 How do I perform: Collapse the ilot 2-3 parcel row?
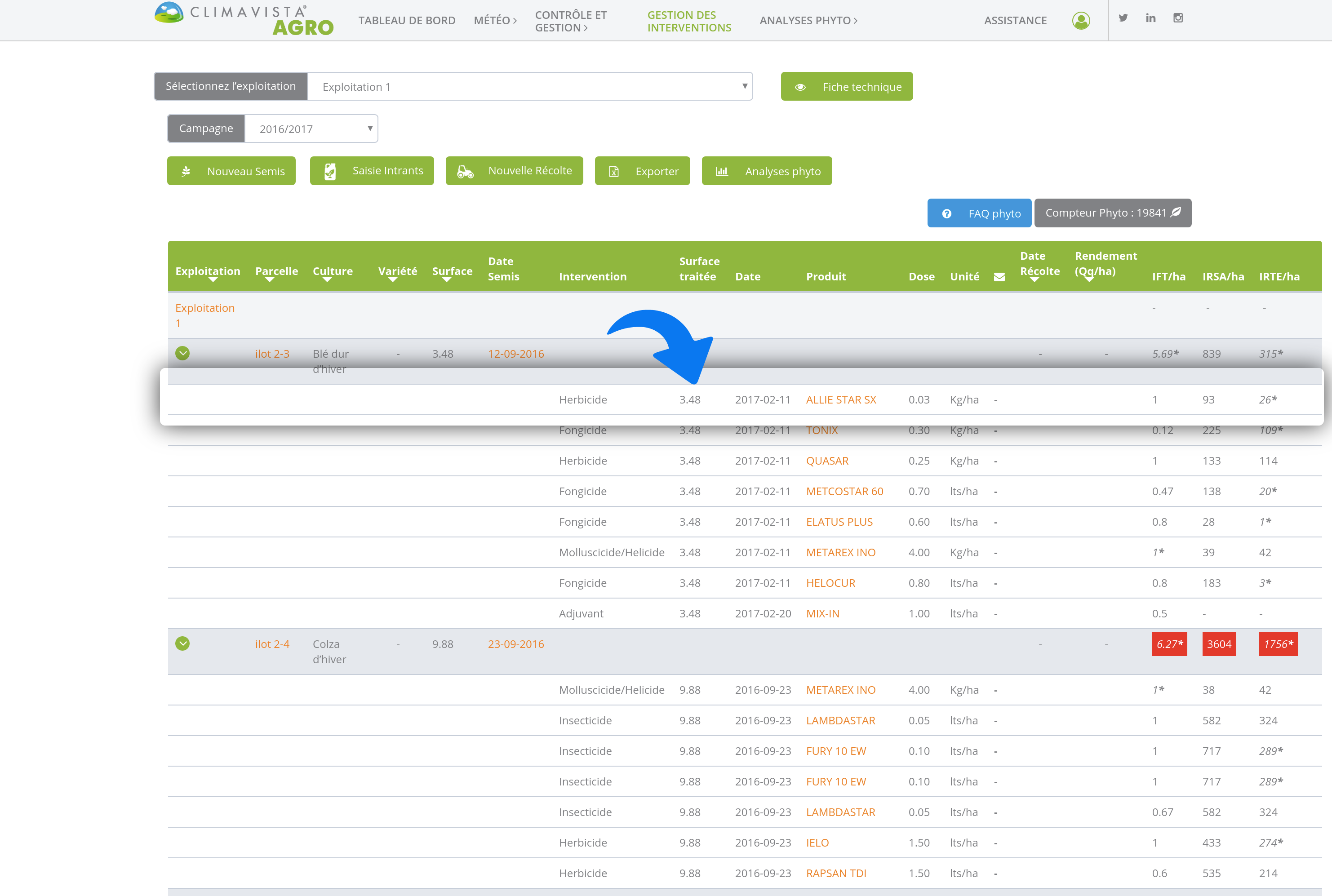click(x=182, y=353)
